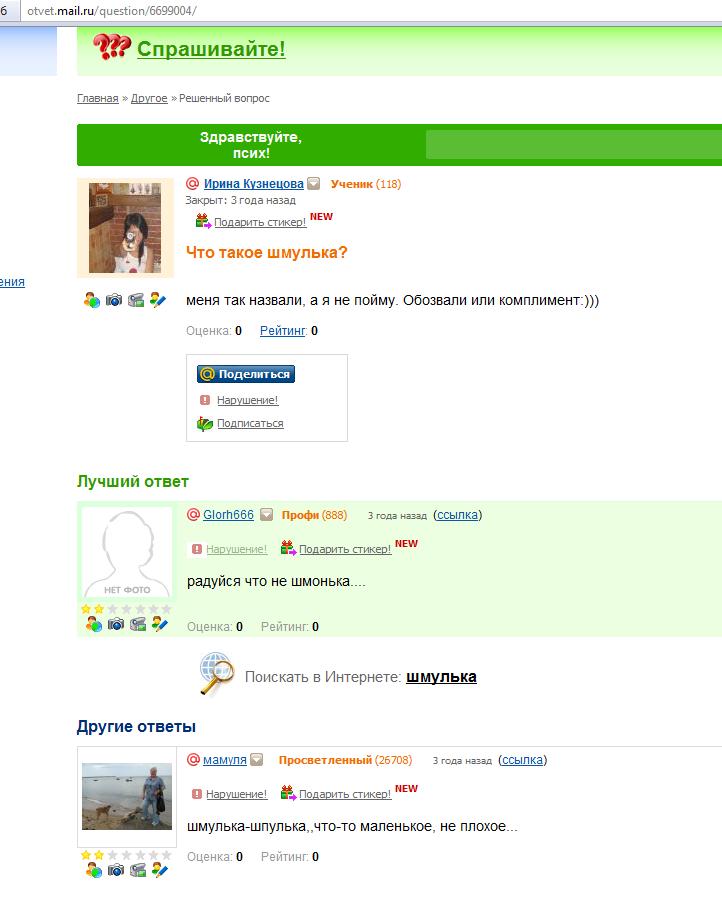This screenshot has width=722, height=922.
Task: Go to Главная breadcrumb
Action: click(98, 98)
